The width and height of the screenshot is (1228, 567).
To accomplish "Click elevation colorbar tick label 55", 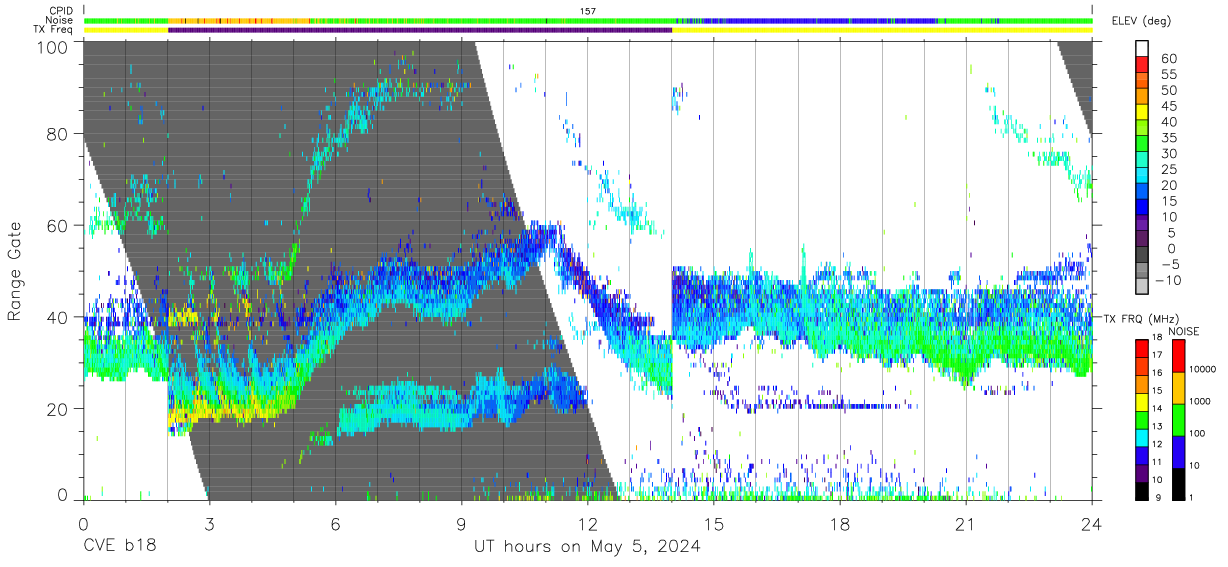I will tap(1167, 75).
